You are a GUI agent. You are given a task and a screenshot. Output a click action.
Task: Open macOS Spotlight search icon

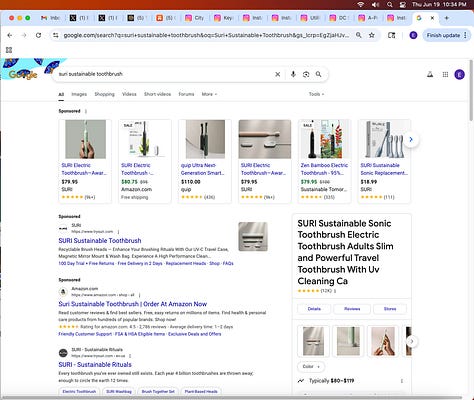[x=390, y=4]
